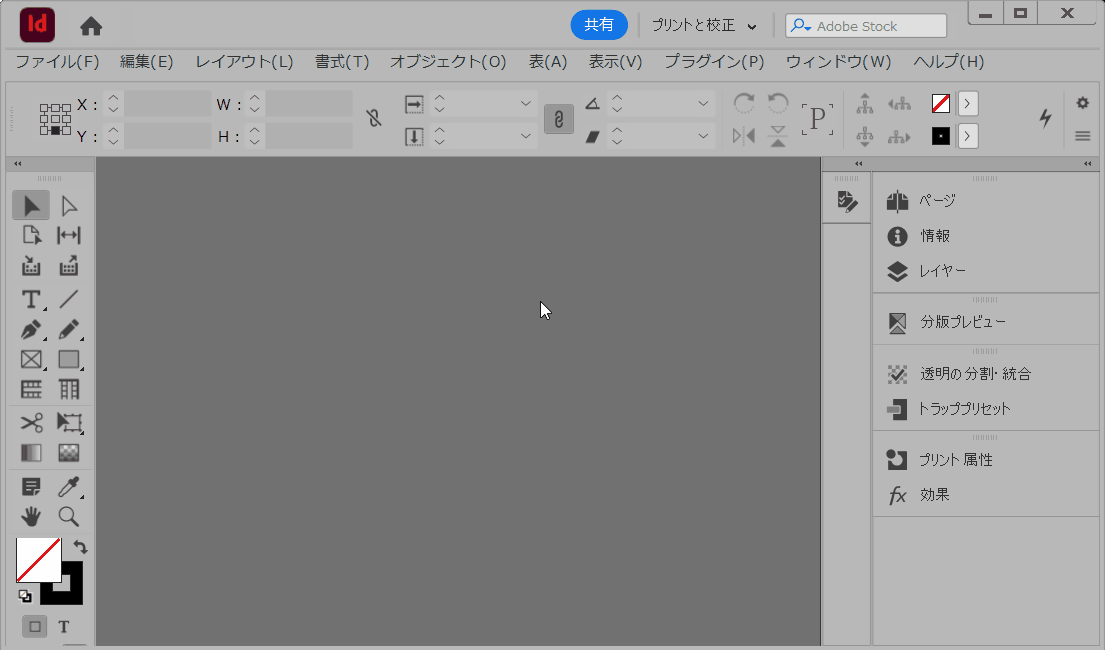Toggle the constrain scale proportions chain button
1105x650 pixels.
click(x=558, y=119)
